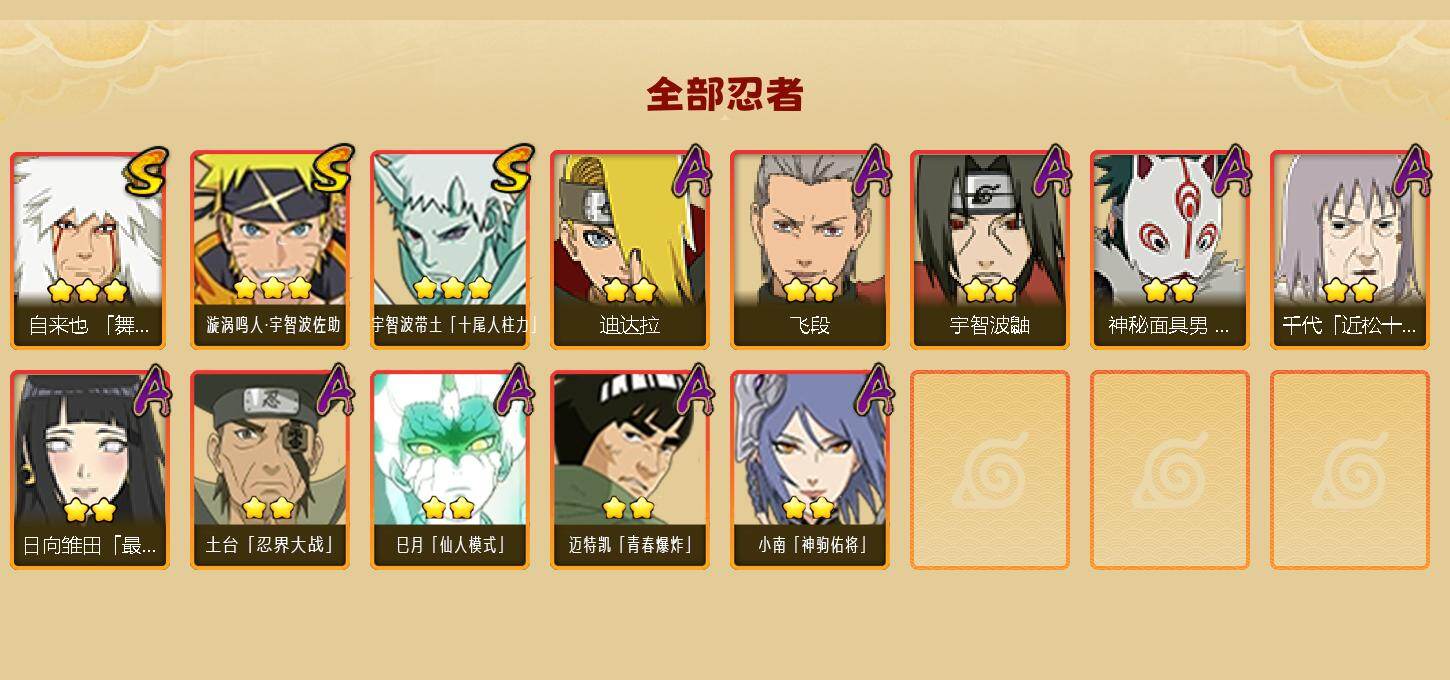Pick the 神秘面具男 masked ninja card

(x=1170, y=250)
